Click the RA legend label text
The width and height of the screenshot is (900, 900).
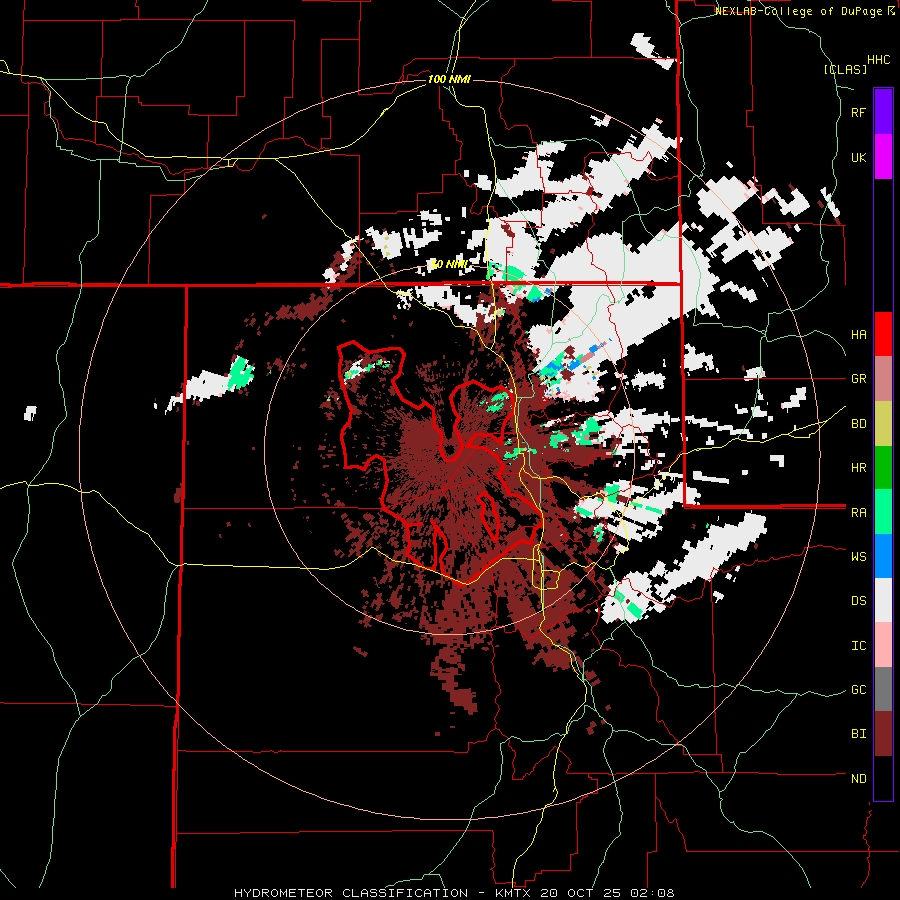[859, 513]
